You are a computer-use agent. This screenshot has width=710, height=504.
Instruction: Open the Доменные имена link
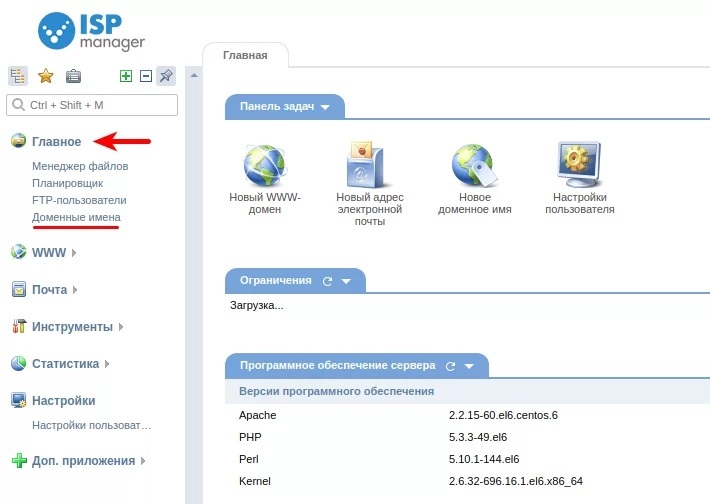pyautogui.click(x=76, y=217)
